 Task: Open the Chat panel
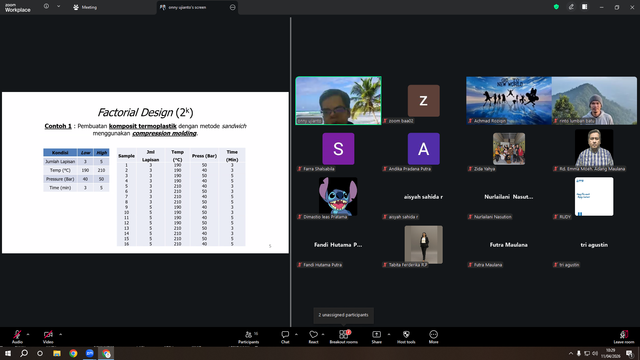pos(285,337)
